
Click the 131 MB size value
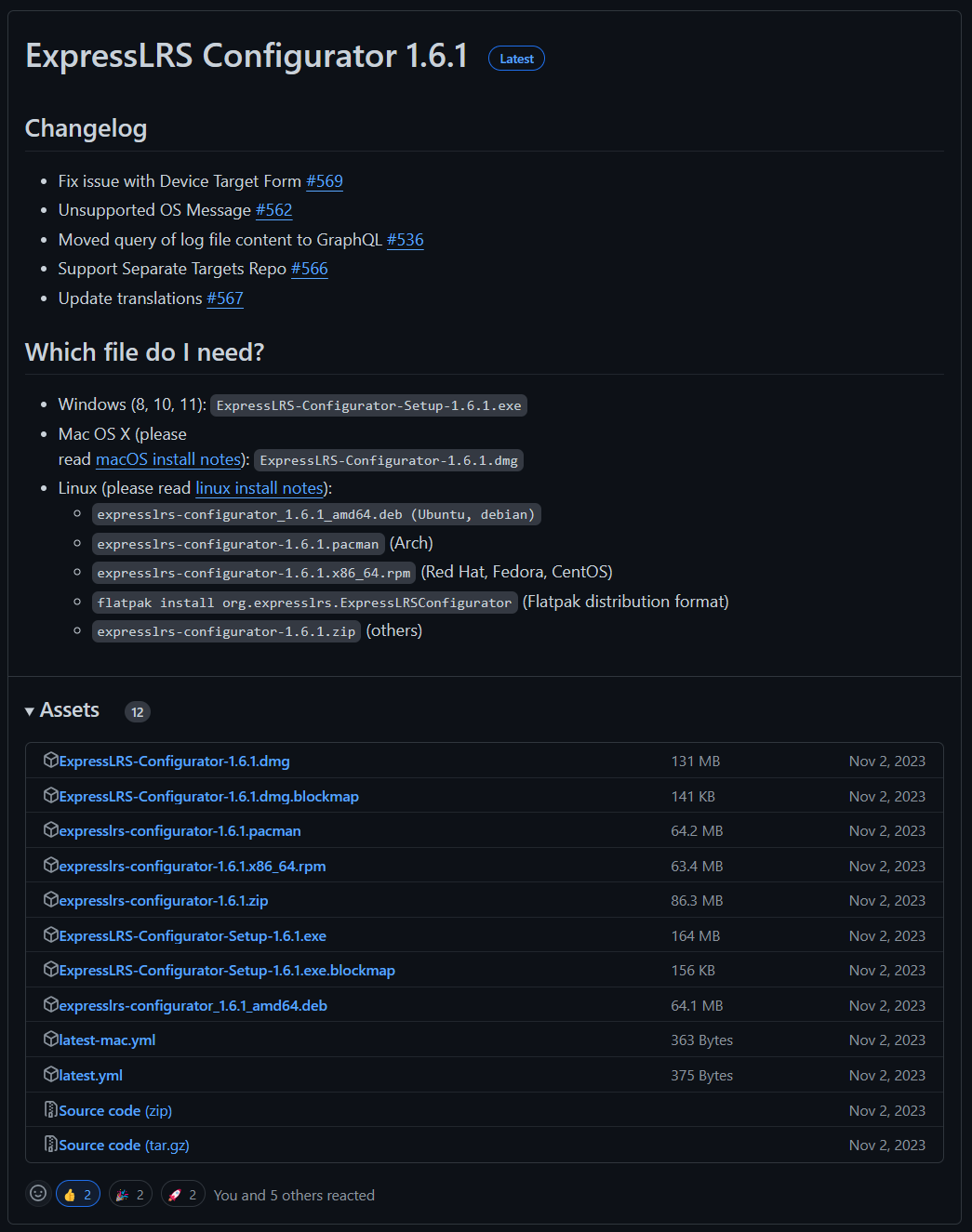coord(696,761)
